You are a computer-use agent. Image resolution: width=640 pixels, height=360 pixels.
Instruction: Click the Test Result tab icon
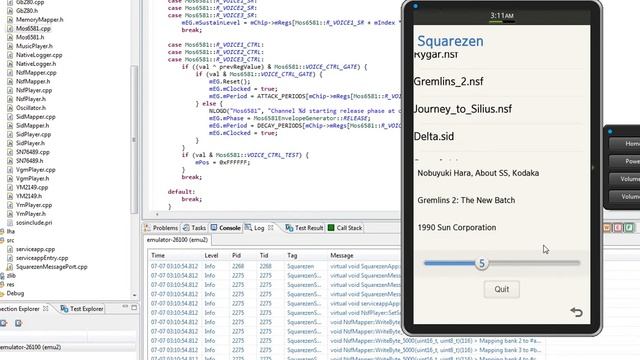click(289, 228)
